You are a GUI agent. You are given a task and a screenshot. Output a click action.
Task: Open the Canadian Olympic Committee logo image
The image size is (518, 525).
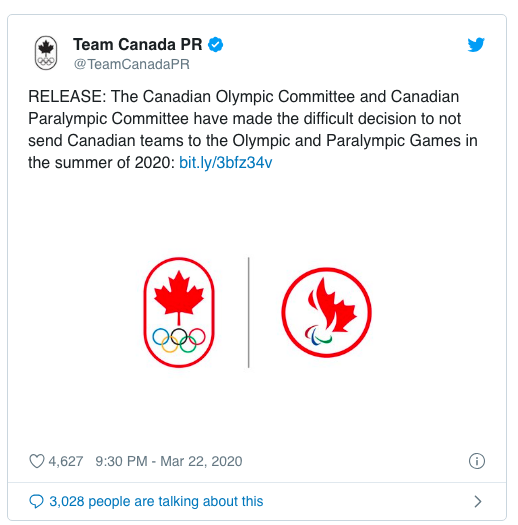click(x=179, y=312)
